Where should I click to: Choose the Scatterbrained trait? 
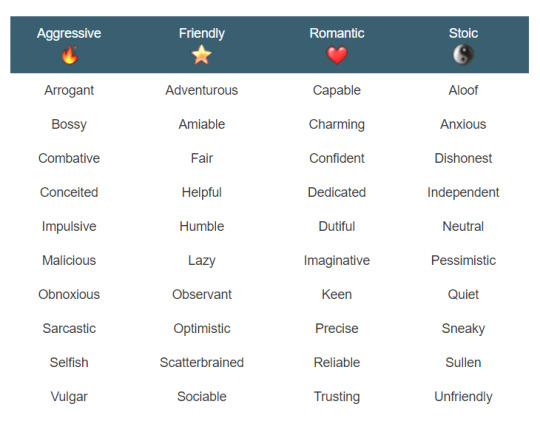201,363
